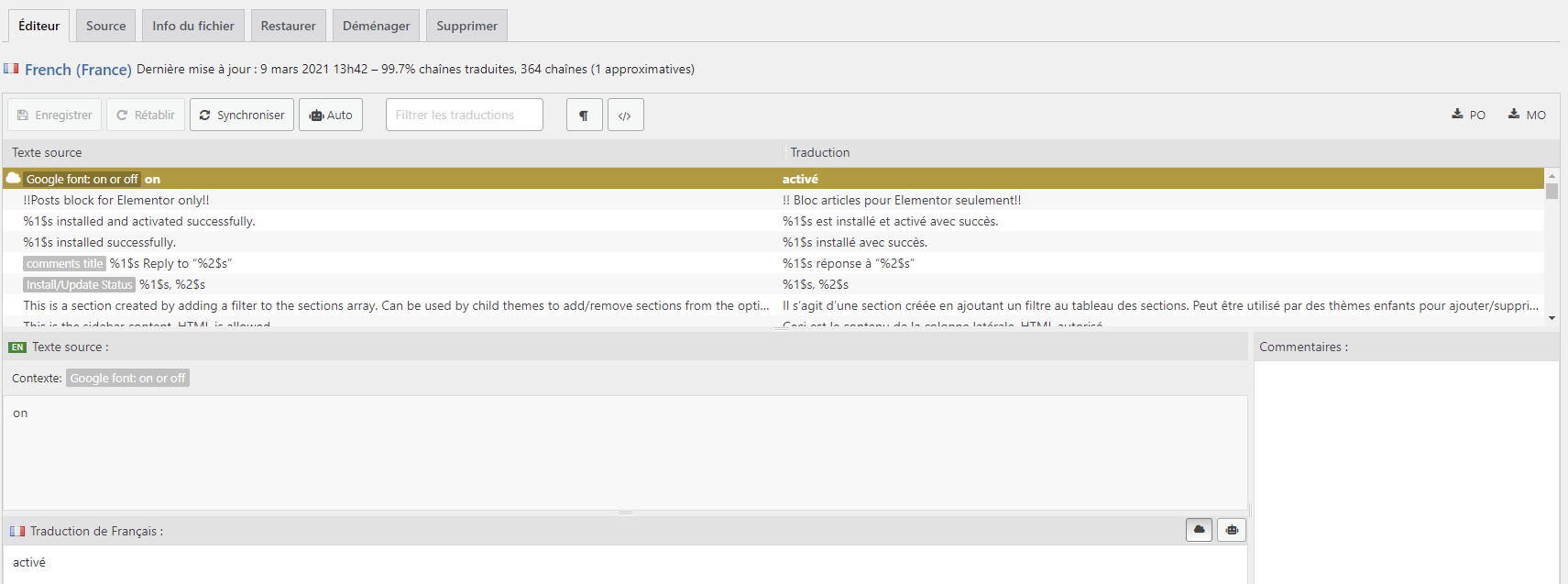Toggle invisible characters pilcrow button
The image size is (1568, 584).
click(584, 116)
